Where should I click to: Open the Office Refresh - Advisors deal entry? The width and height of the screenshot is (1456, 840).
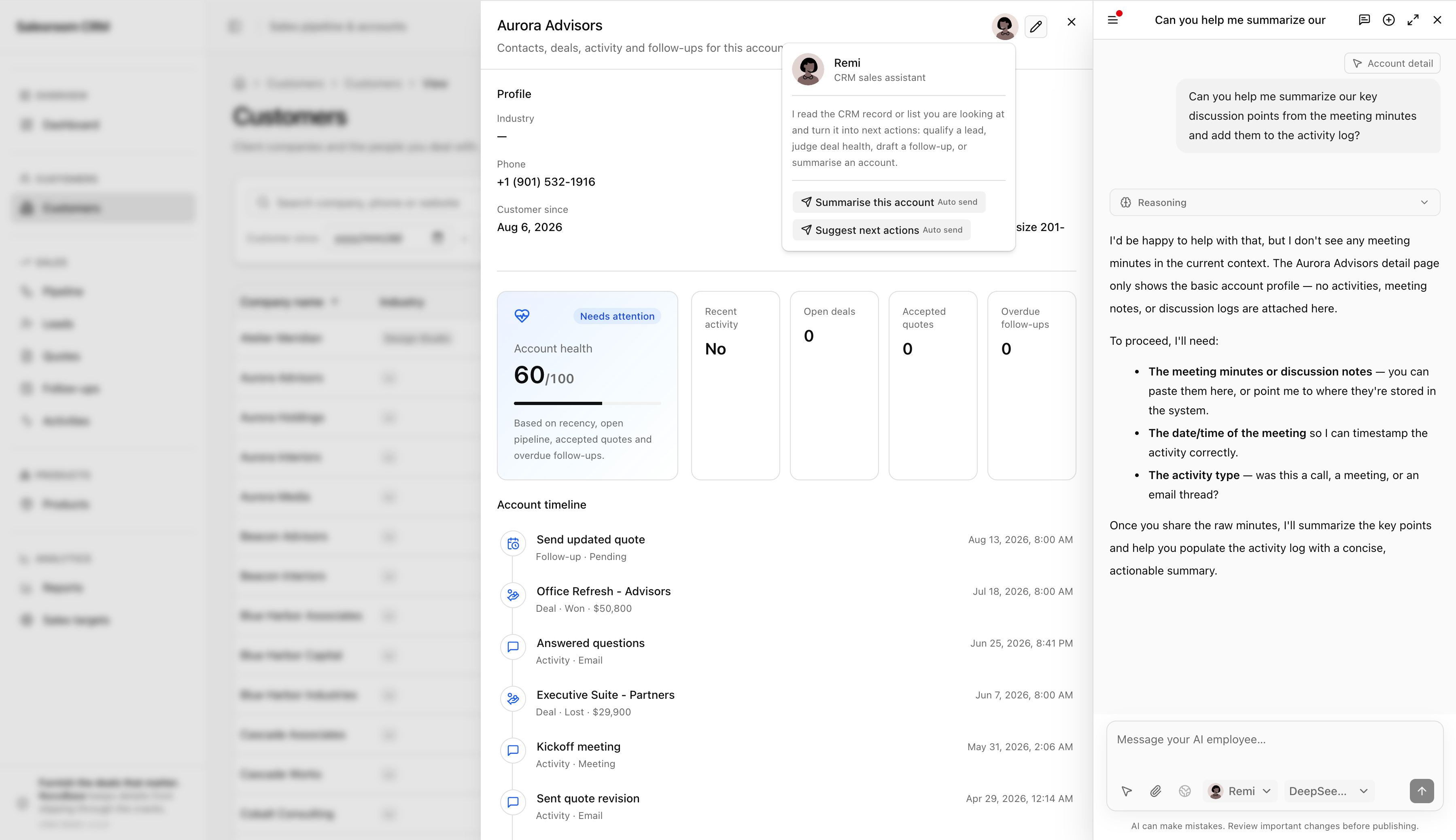click(x=603, y=591)
